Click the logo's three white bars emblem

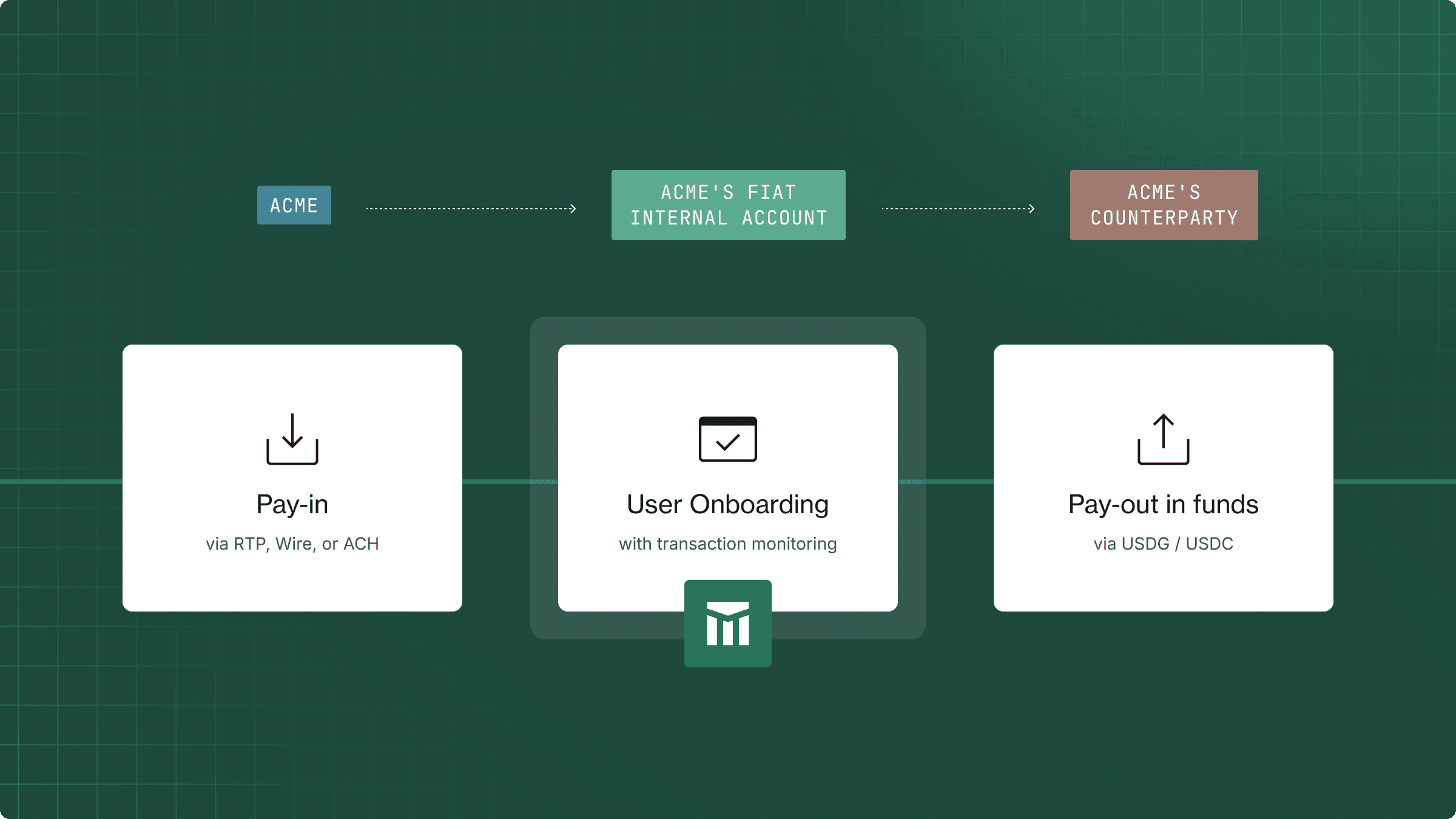click(728, 625)
